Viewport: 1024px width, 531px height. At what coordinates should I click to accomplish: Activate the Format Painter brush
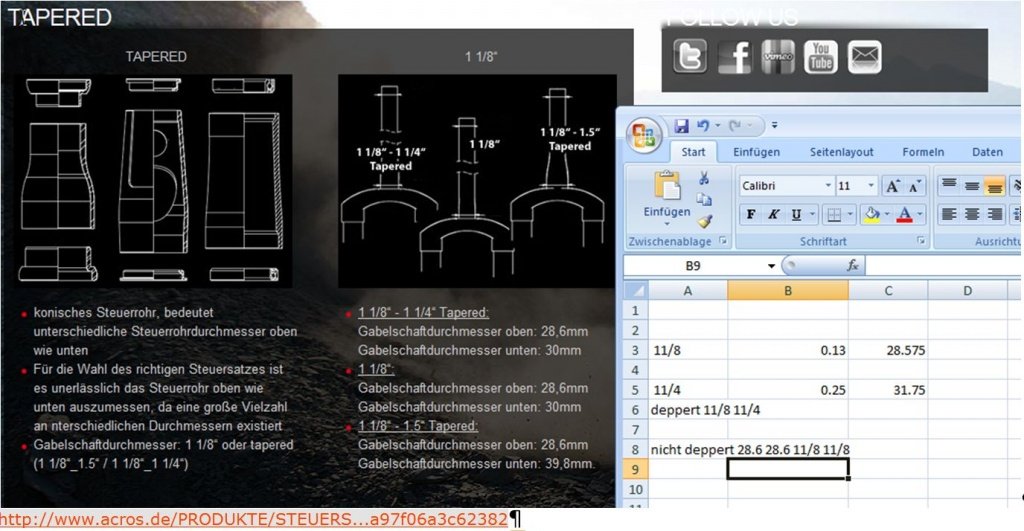(x=703, y=221)
